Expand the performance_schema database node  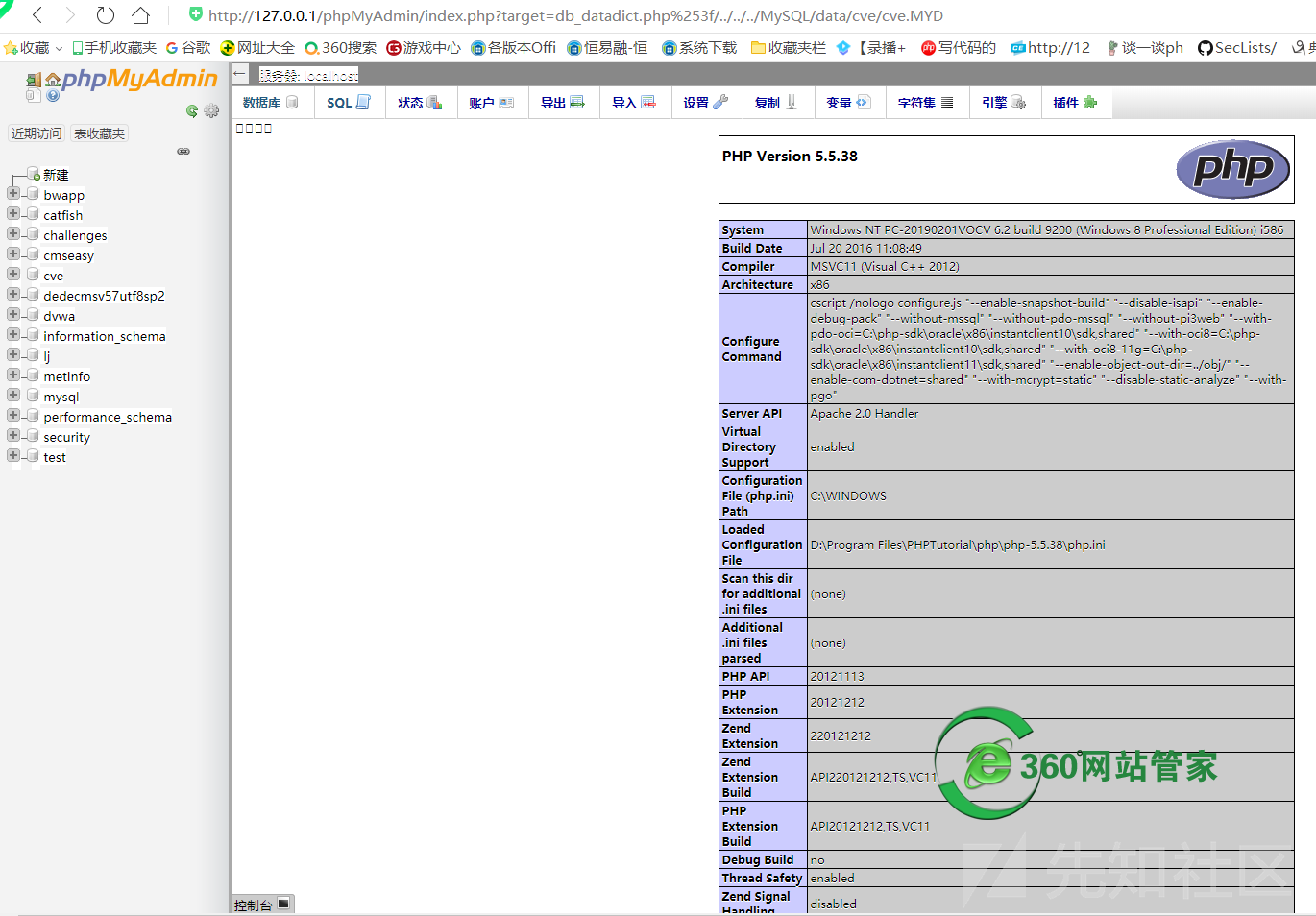tap(13, 415)
